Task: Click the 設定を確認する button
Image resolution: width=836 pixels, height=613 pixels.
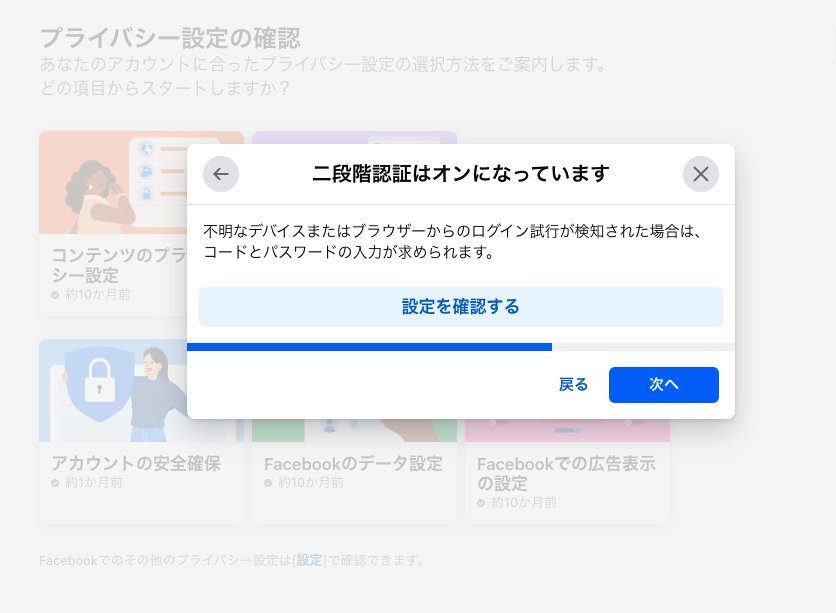Action: click(461, 307)
